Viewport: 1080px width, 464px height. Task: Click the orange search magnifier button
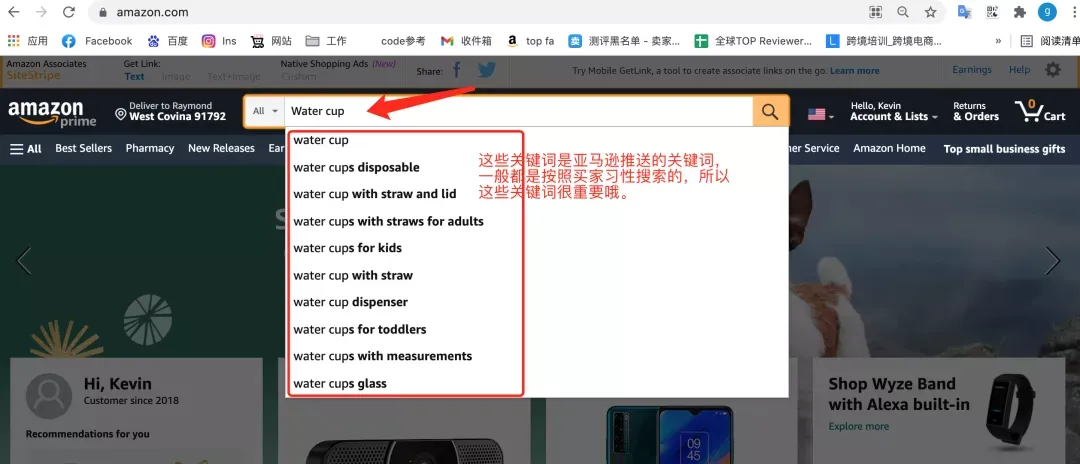coord(770,112)
